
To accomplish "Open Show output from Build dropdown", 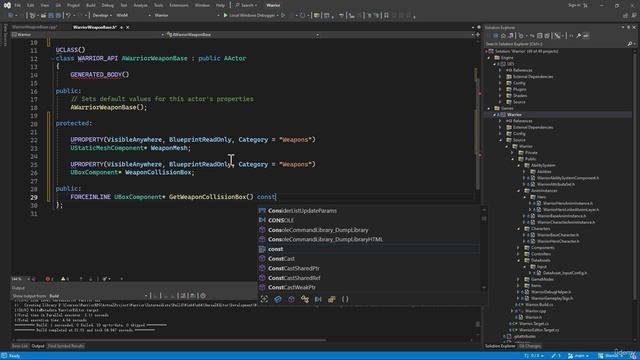I will pos(98,296).
